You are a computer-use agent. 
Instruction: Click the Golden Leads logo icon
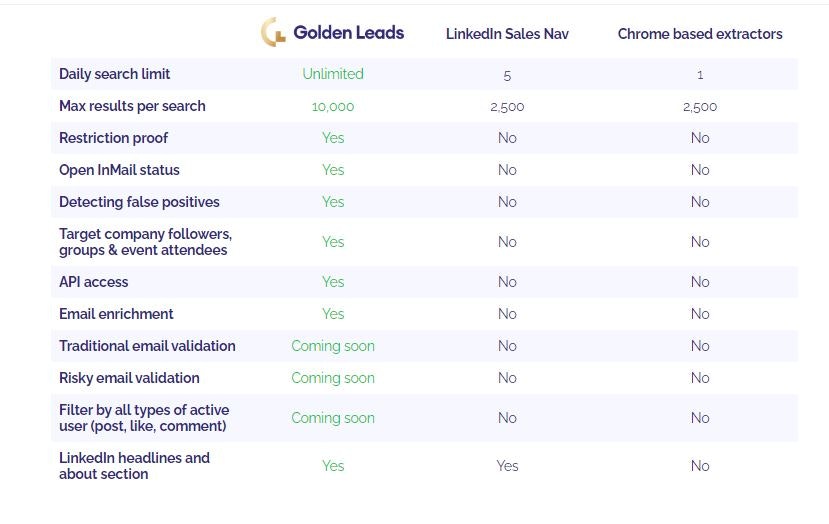pos(273,32)
